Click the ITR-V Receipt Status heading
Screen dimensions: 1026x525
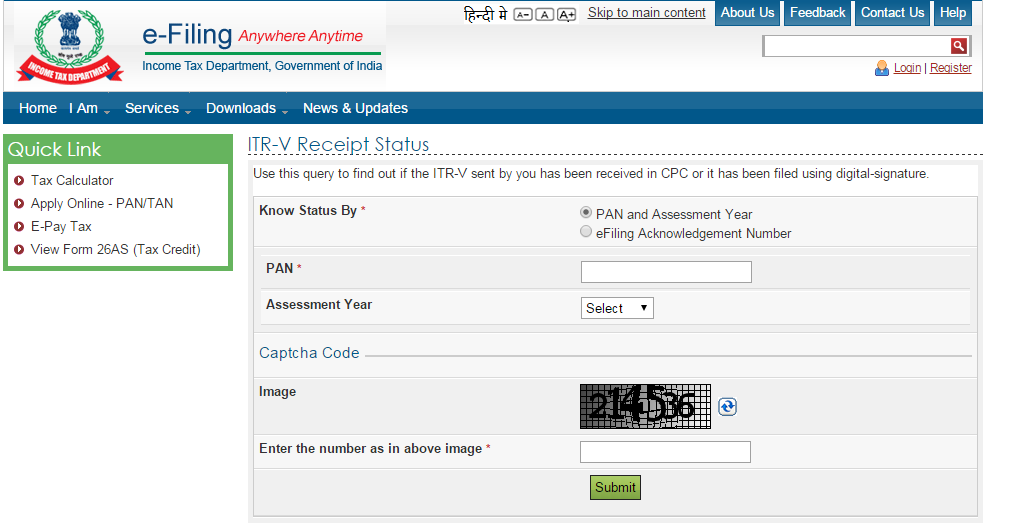(338, 144)
